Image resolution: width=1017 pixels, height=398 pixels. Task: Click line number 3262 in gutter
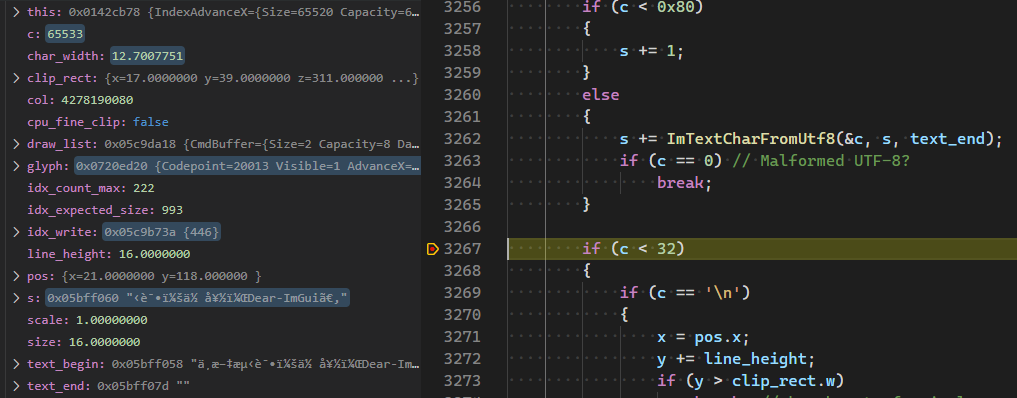(462, 139)
